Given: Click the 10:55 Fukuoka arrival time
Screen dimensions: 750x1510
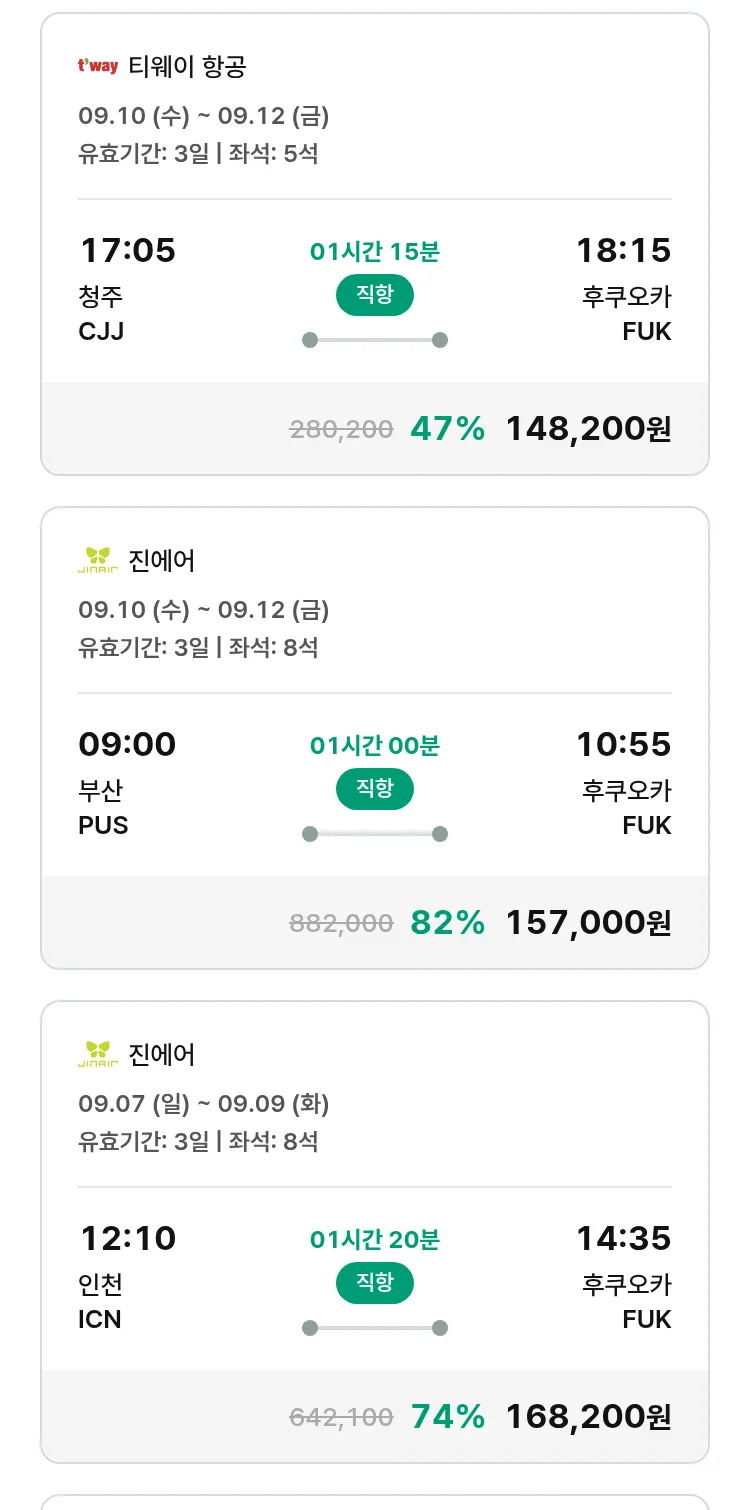Looking at the screenshot, I should point(623,744).
